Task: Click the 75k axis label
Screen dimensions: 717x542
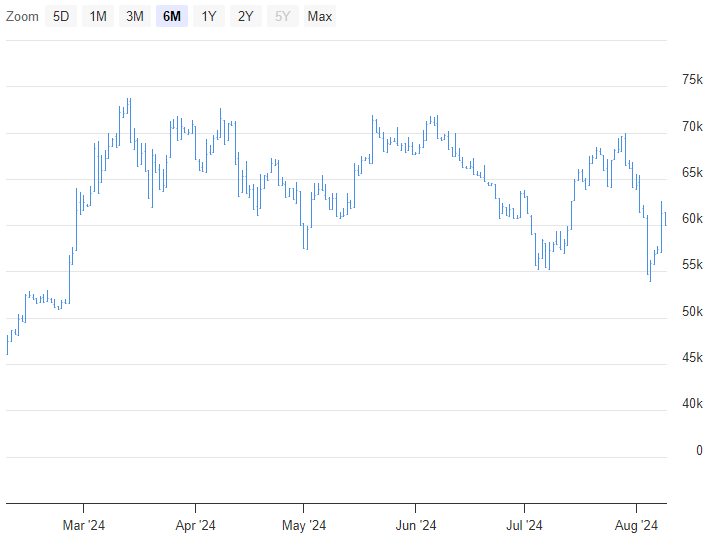Action: [x=692, y=80]
